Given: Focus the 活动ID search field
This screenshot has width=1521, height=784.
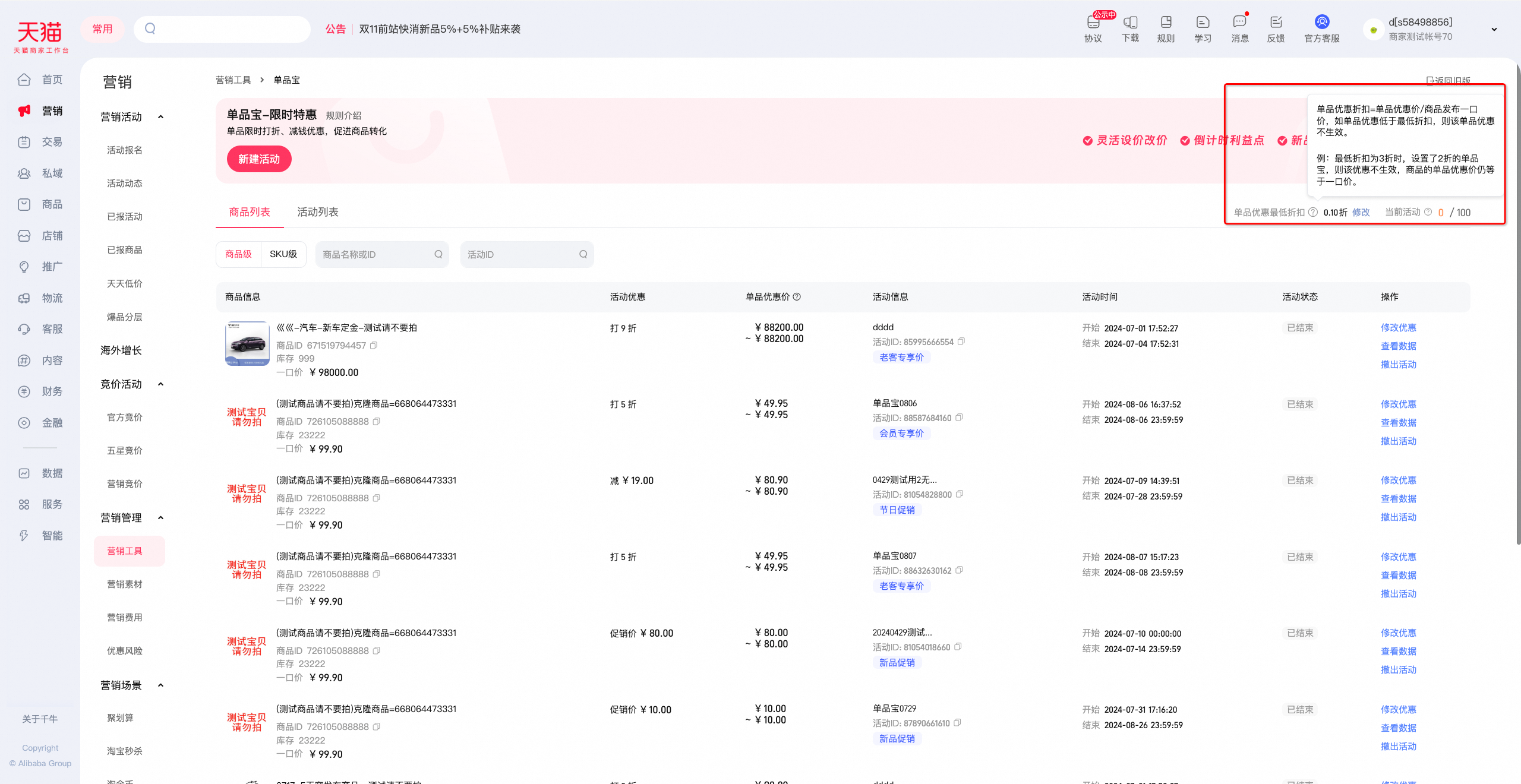Looking at the screenshot, I should tap(527, 254).
